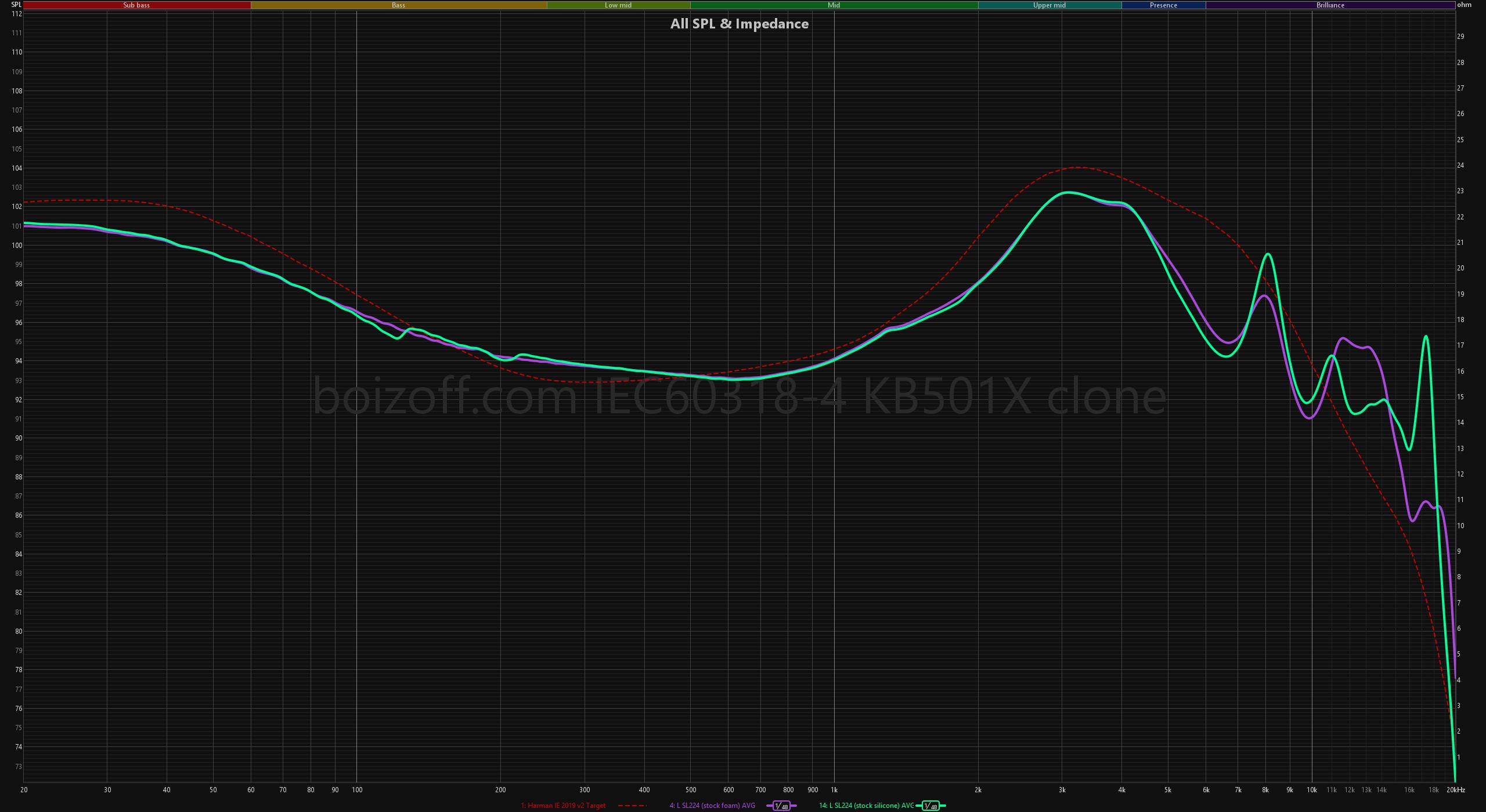Click the Mid frequency band label
Image resolution: width=1486 pixels, height=812 pixels.
(834, 5)
